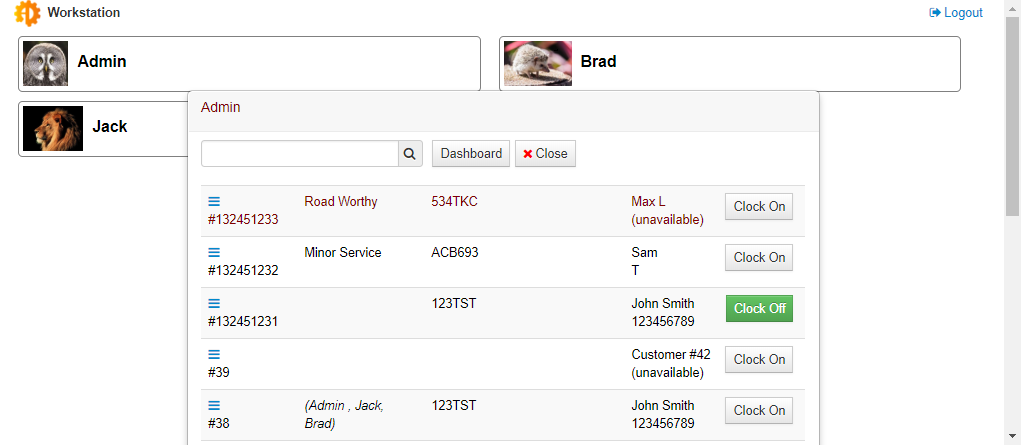1021x445 pixels.
Task: Toggle Clock Off for John Smith 123TST job
Action: [759, 308]
